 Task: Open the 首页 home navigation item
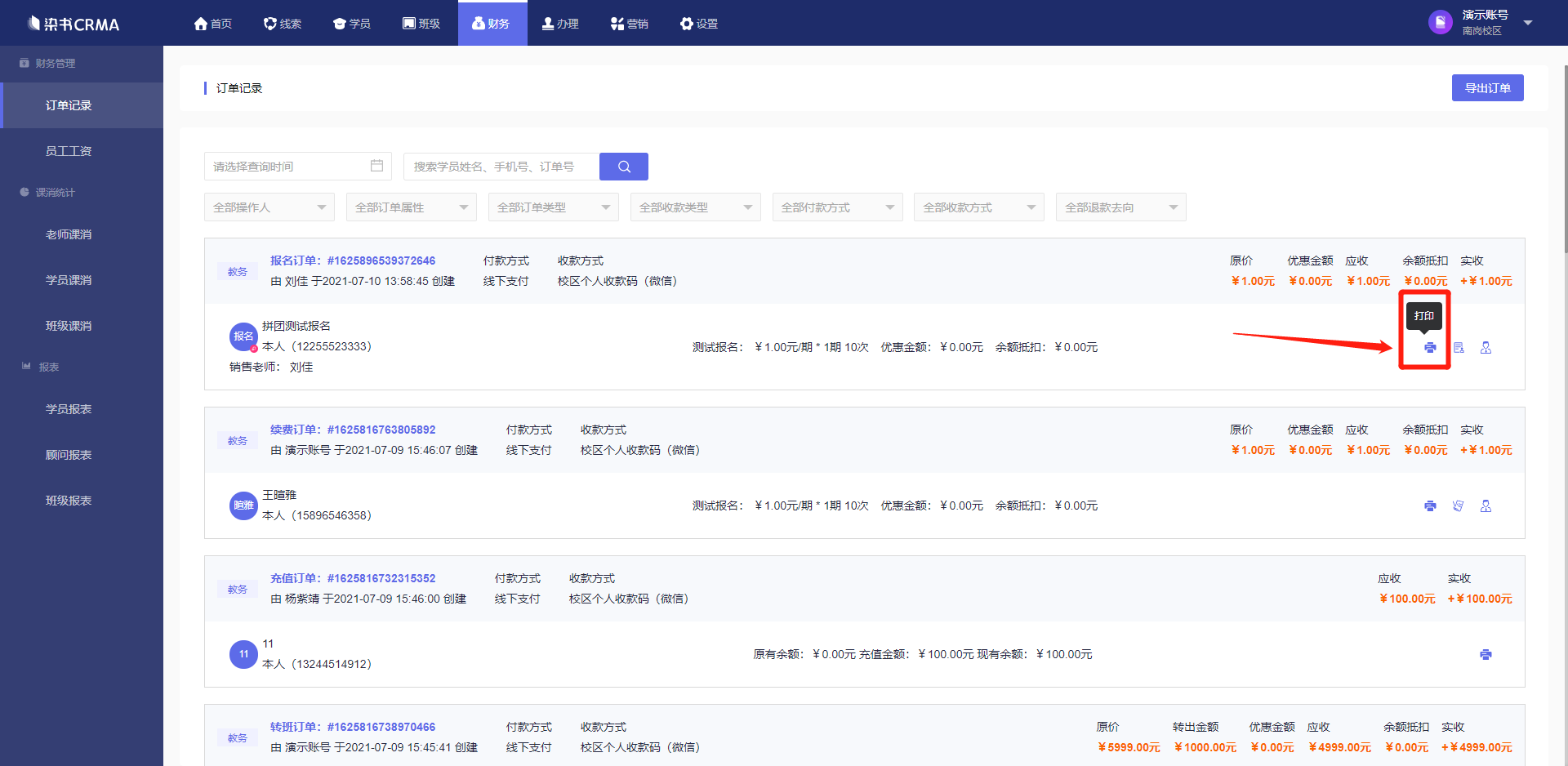click(x=213, y=24)
